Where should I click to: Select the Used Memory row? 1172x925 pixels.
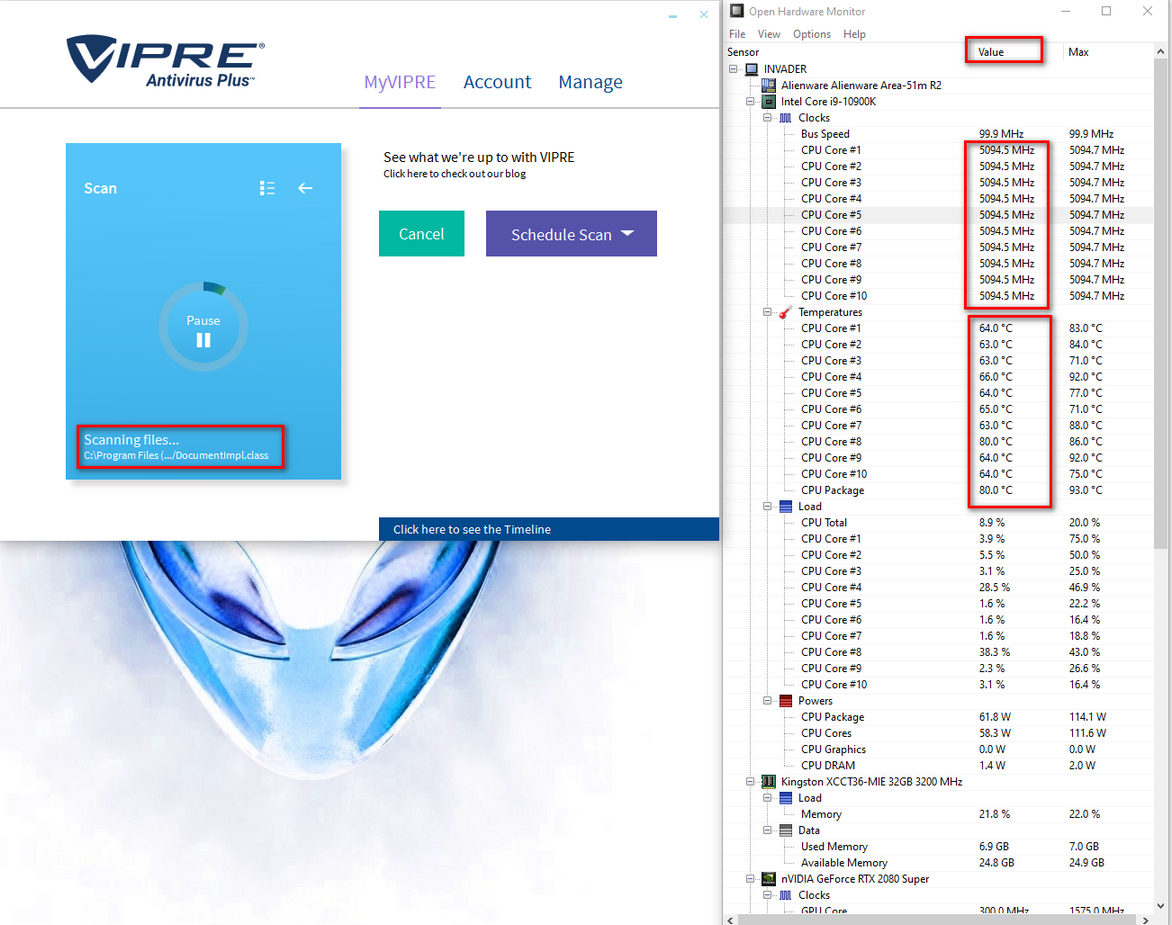(x=938, y=847)
